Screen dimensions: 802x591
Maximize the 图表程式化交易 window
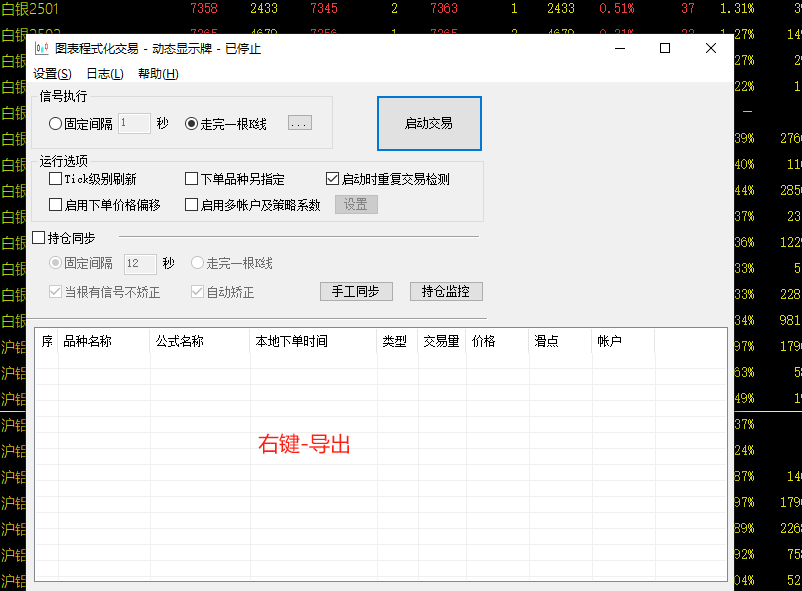pos(665,49)
